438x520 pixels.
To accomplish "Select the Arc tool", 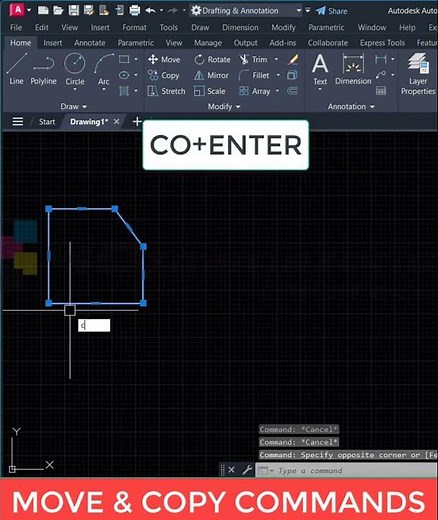I will 104,69.
